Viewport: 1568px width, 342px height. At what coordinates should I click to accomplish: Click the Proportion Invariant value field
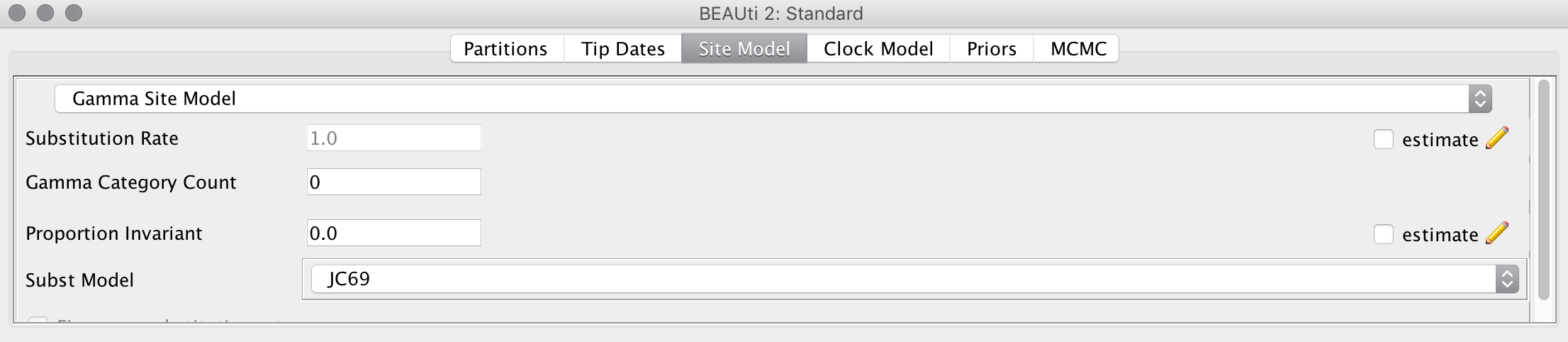[x=393, y=233]
